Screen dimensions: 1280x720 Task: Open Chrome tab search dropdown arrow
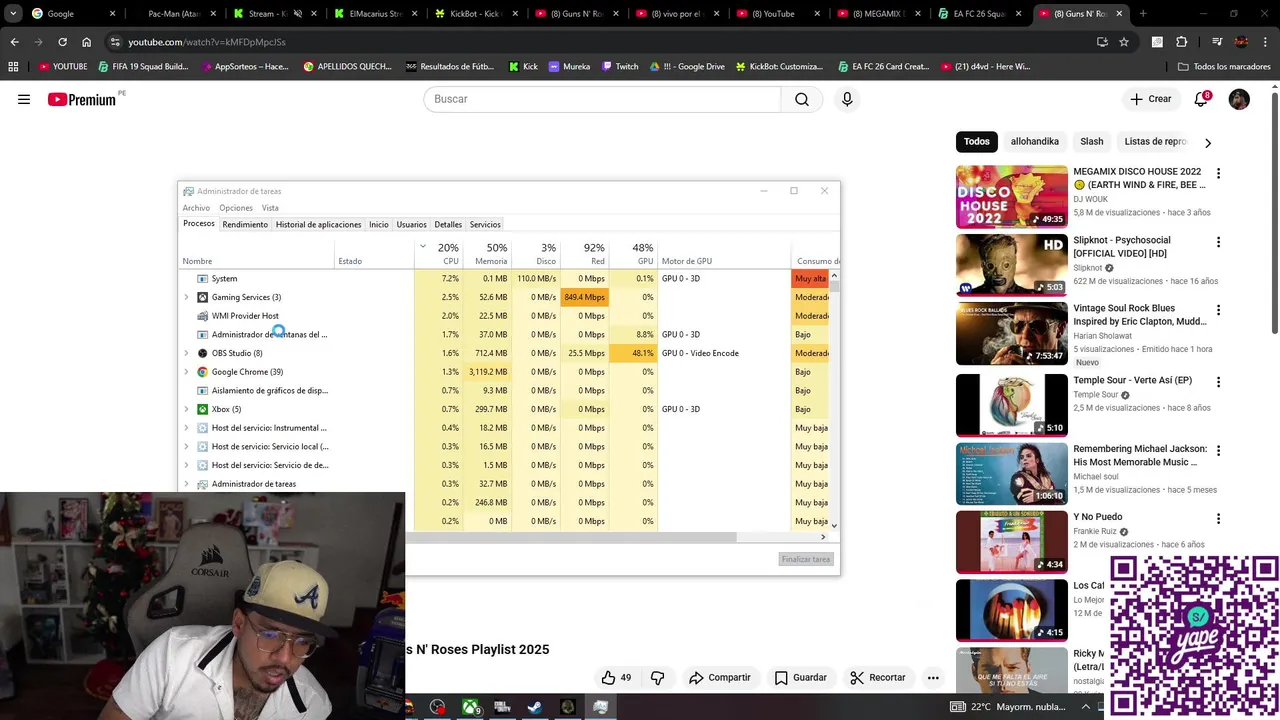click(x=13, y=14)
